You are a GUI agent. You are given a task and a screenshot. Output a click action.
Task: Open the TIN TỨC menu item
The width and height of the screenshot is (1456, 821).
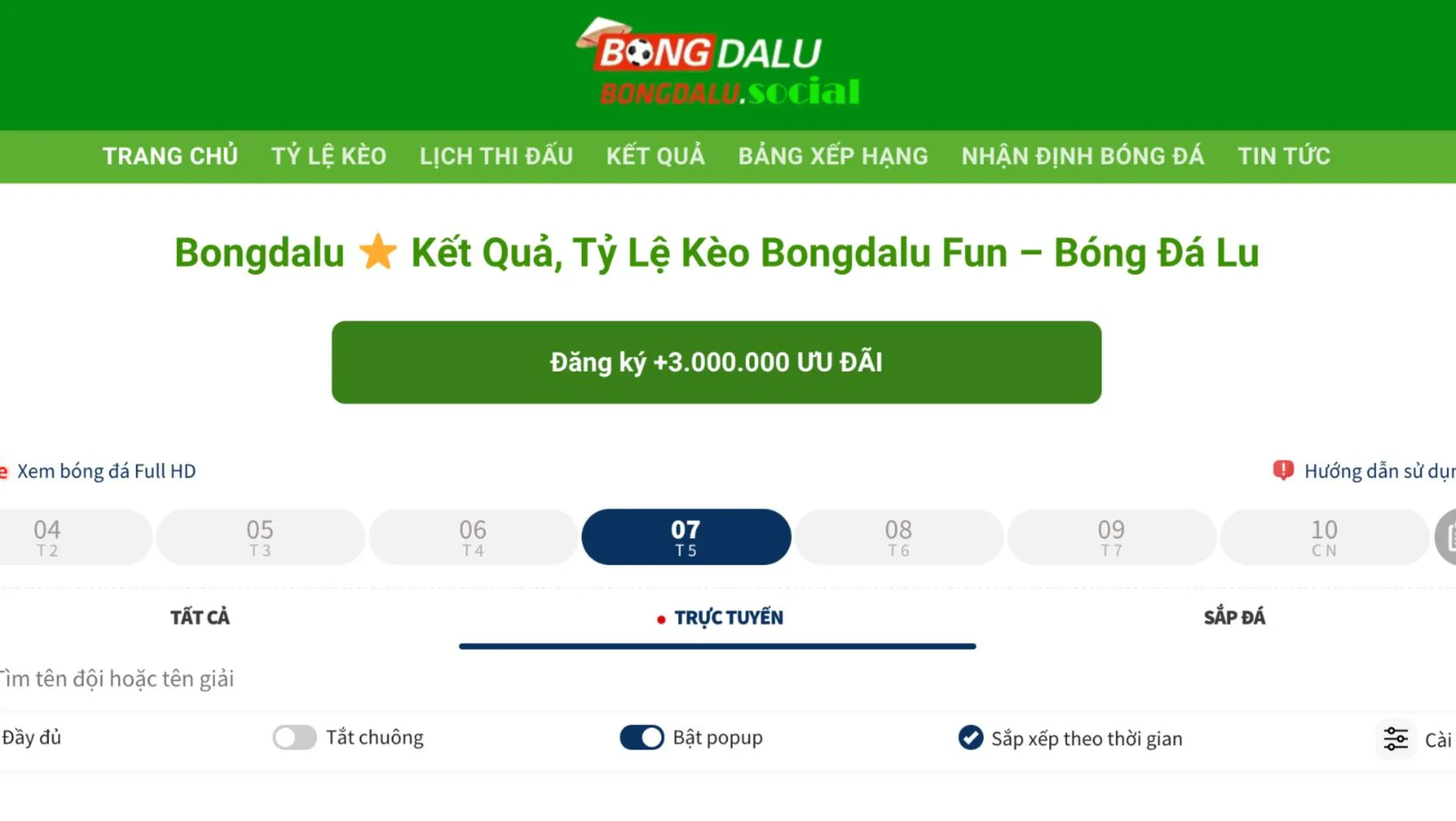[x=1283, y=156]
